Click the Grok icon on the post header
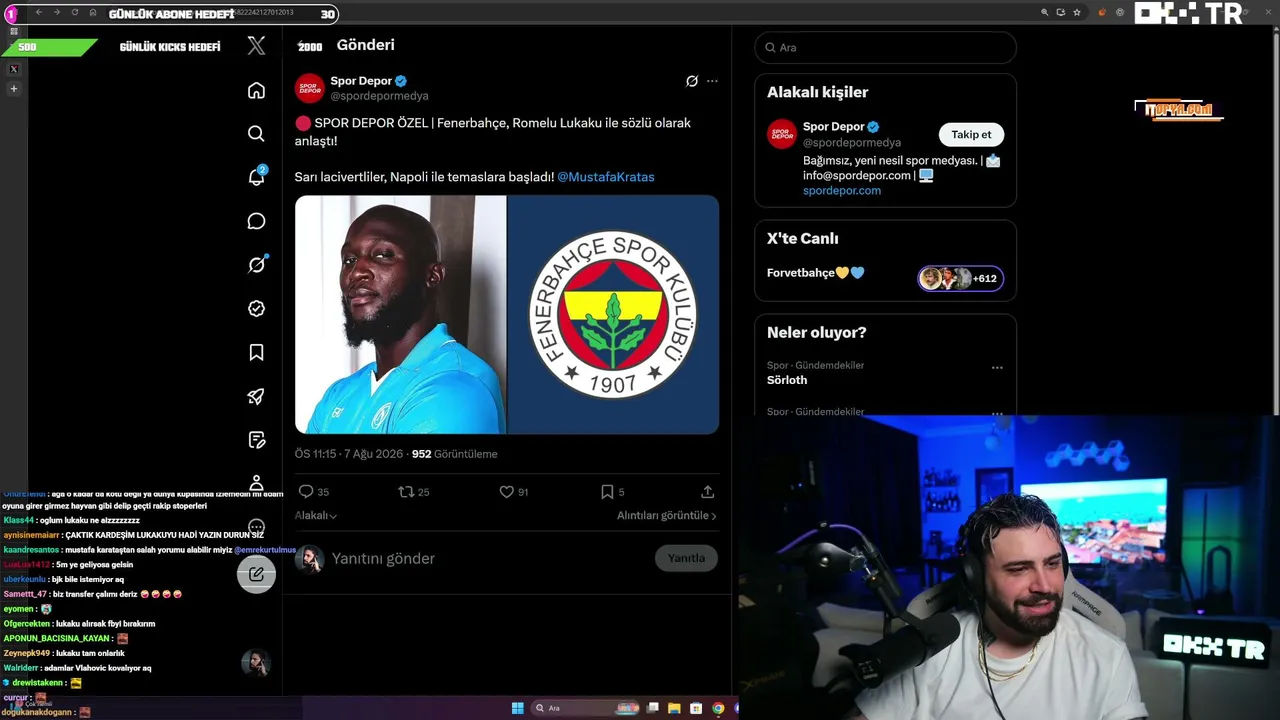Viewport: 1280px width, 720px height. tap(691, 81)
